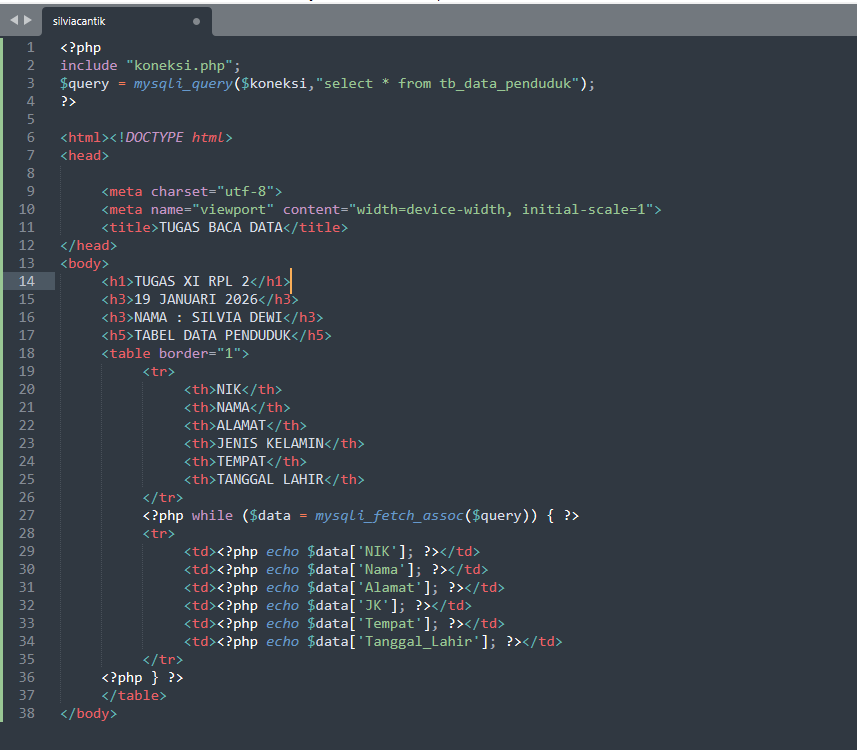Click the unsaved dot on silviacantik tab
Image resolution: width=857 pixels, height=750 pixels.
196,21
